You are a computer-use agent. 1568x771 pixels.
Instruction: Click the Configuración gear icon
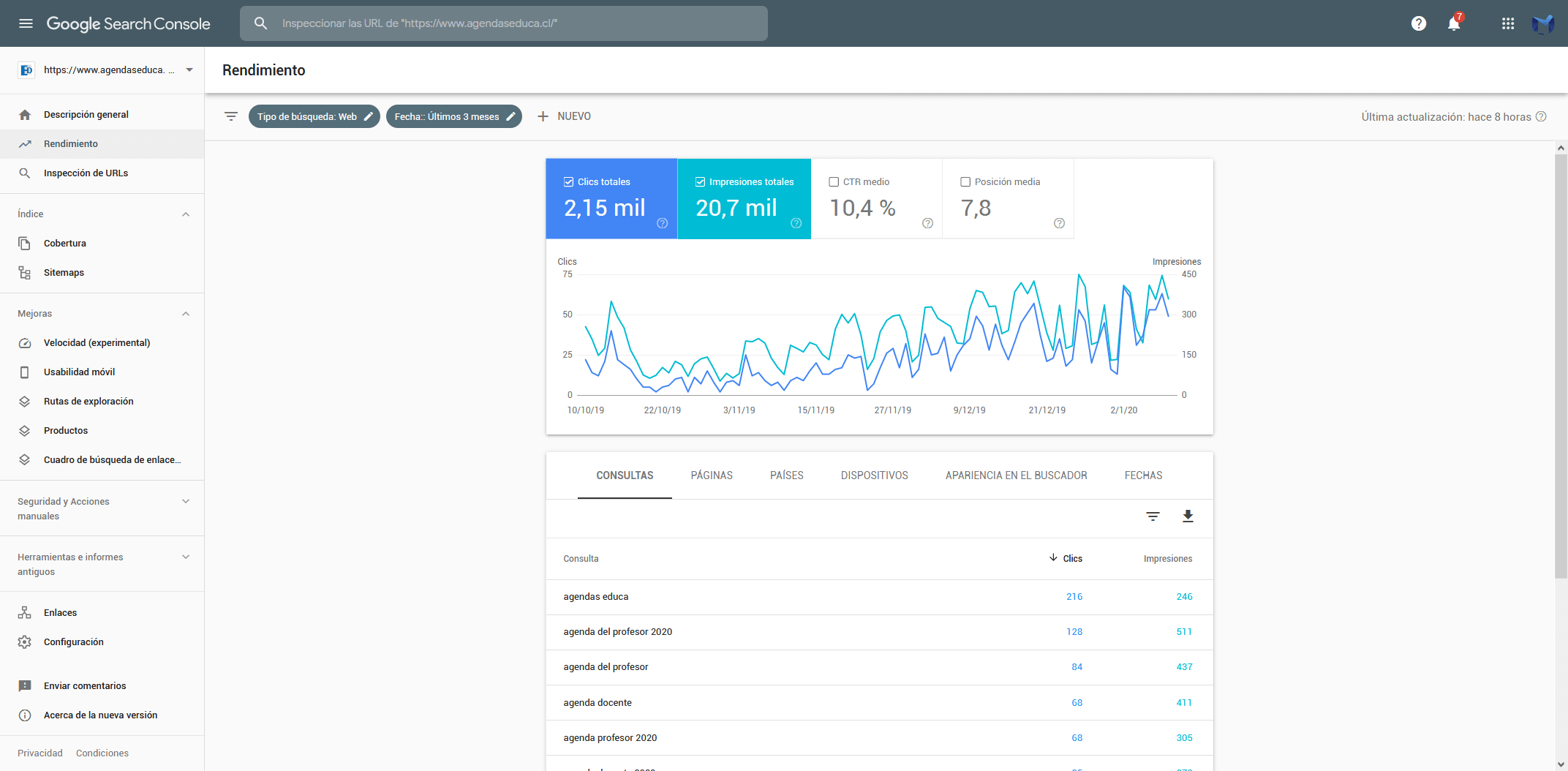click(25, 642)
